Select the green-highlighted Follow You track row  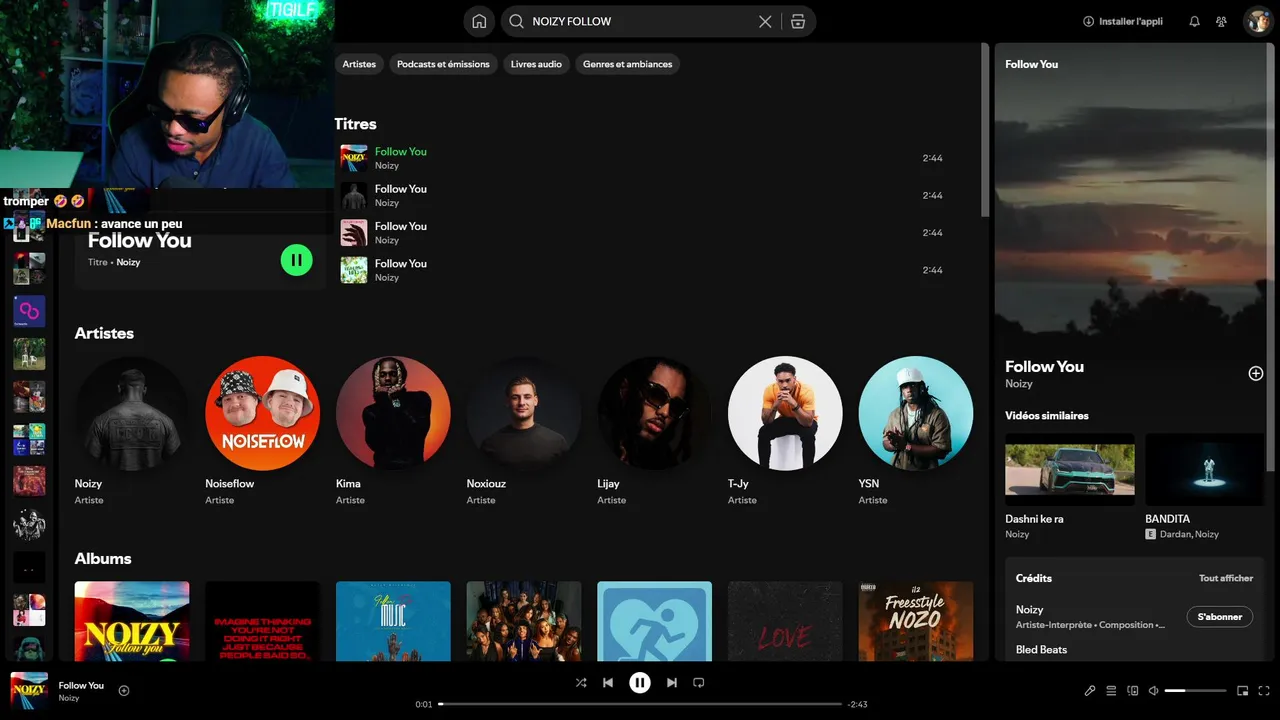641,158
